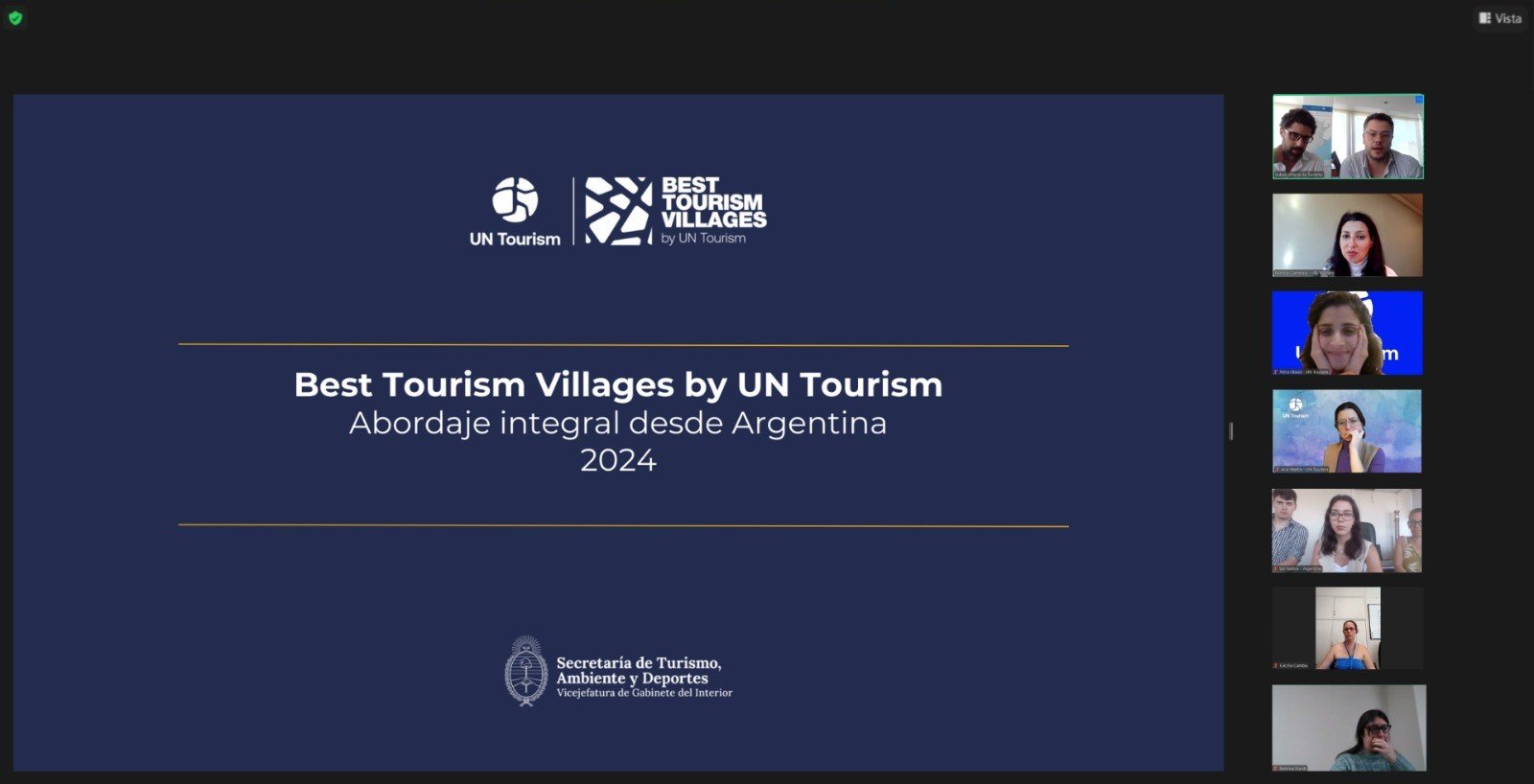Click the green encryption shield icon
This screenshot has height=784, width=1534.
tap(15, 18)
